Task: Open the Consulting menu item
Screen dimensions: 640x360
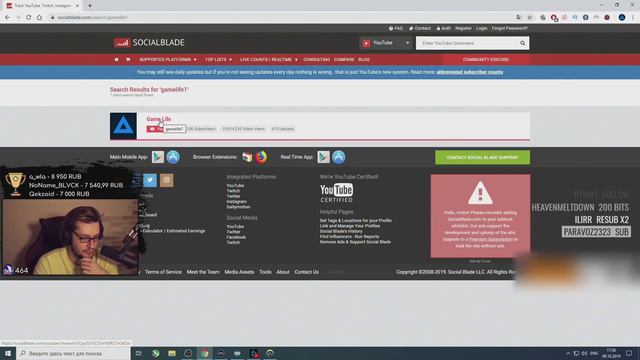Action: pos(316,60)
